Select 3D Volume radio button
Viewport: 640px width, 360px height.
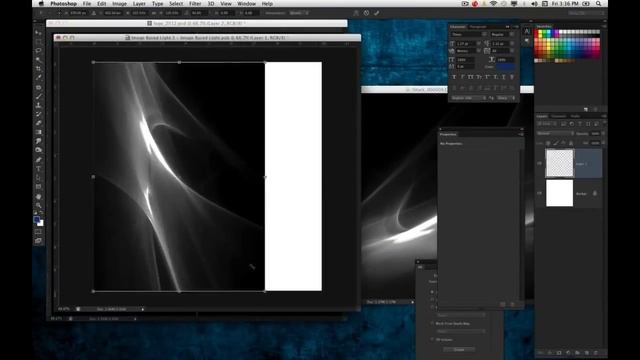click(432, 339)
